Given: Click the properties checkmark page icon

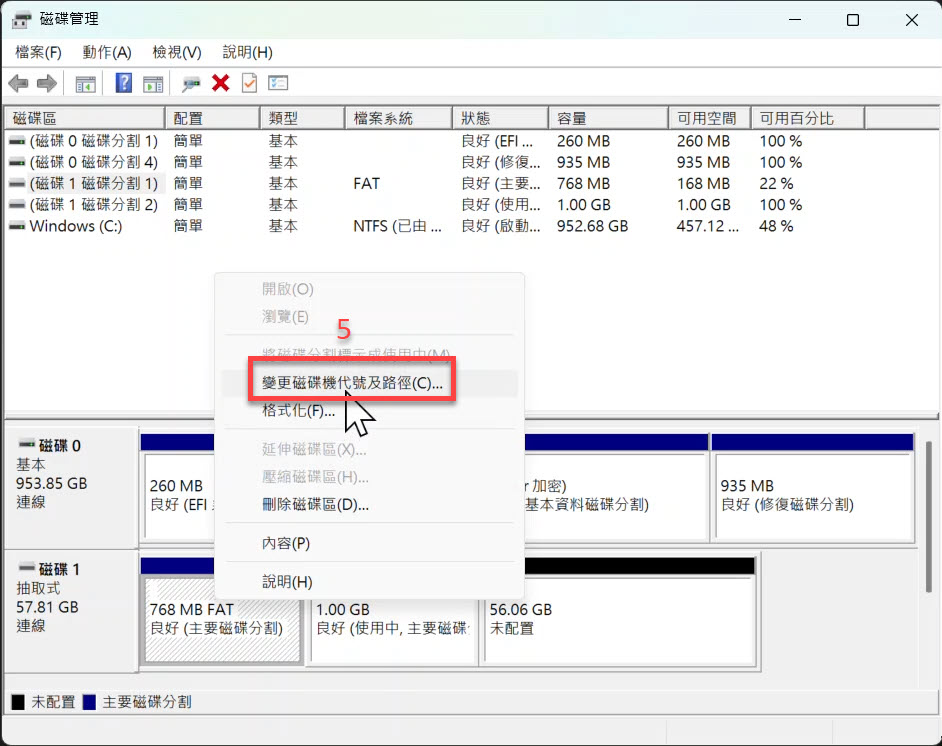Looking at the screenshot, I should pos(249,84).
